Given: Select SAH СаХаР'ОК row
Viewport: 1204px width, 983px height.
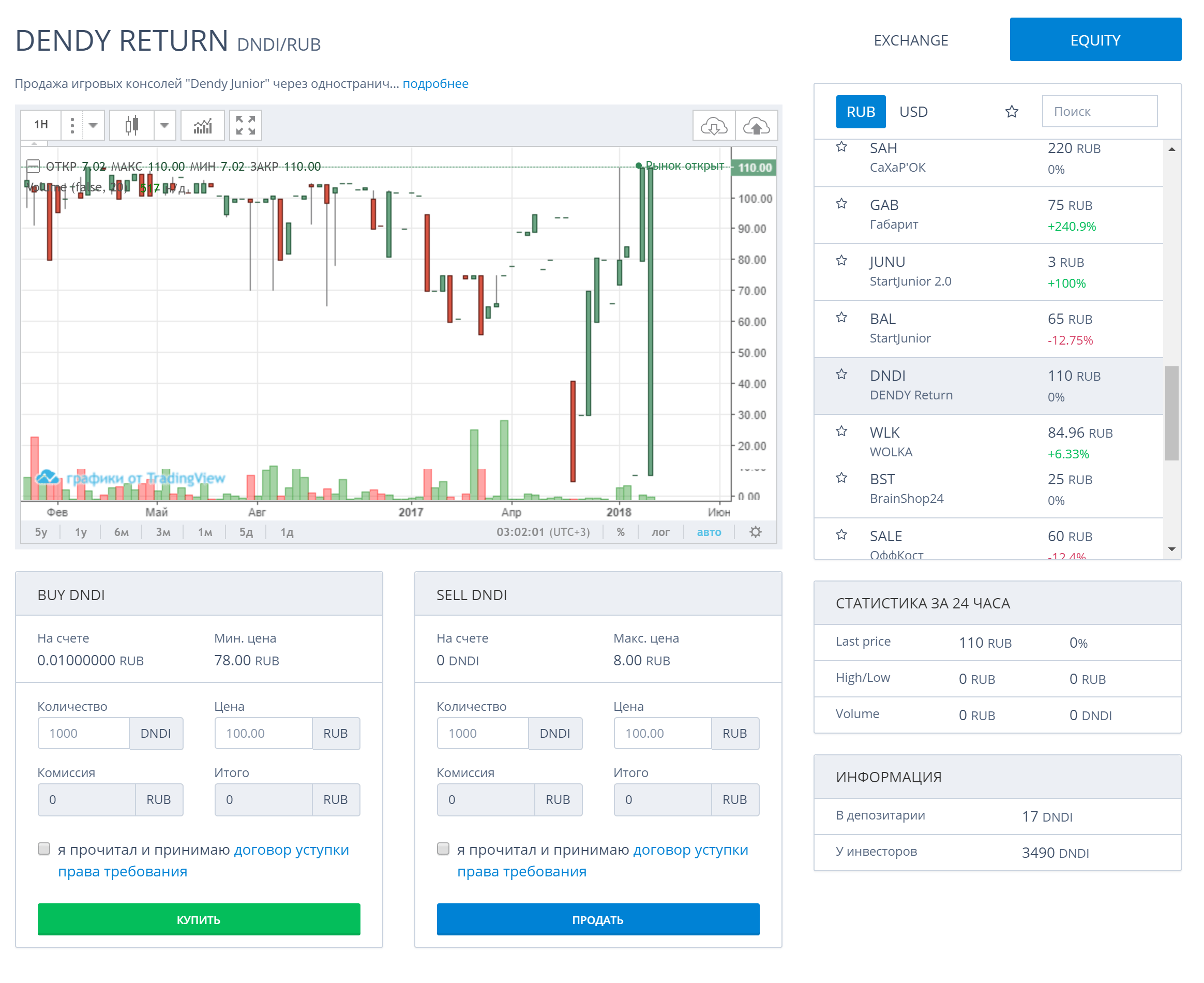Looking at the screenshot, I should point(989,163).
